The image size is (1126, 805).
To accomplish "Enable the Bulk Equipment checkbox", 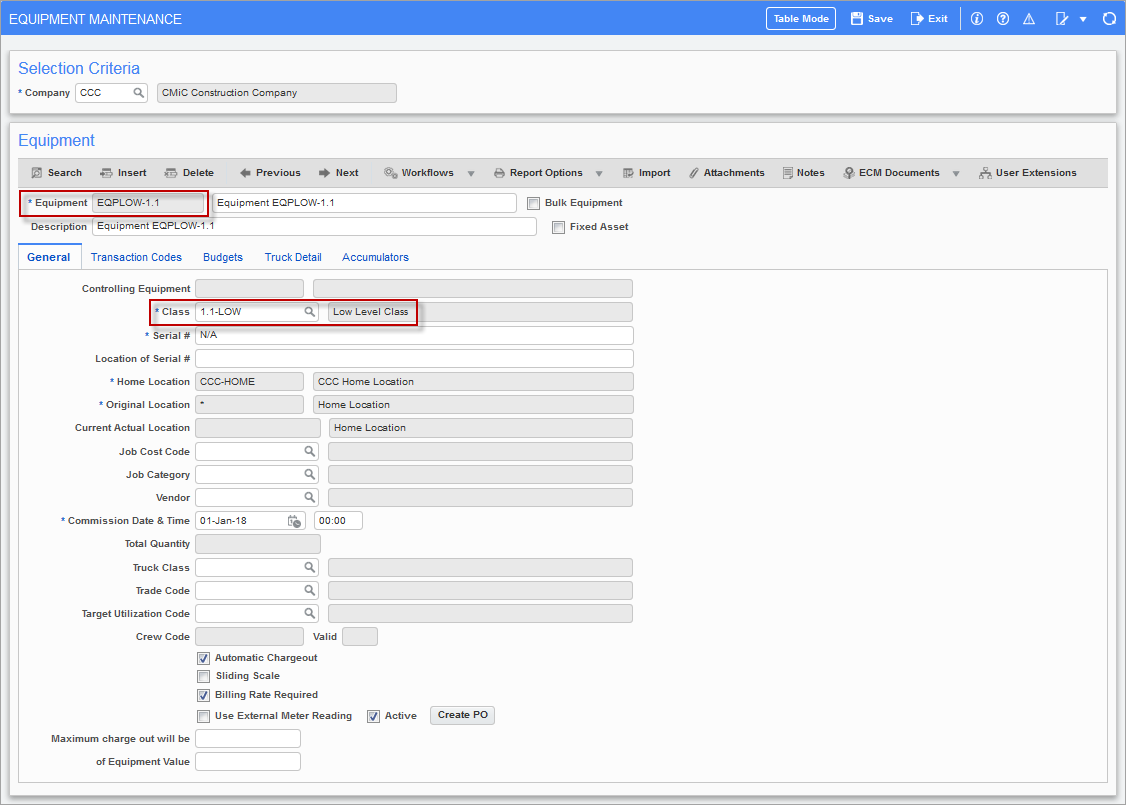I will tap(534, 203).
